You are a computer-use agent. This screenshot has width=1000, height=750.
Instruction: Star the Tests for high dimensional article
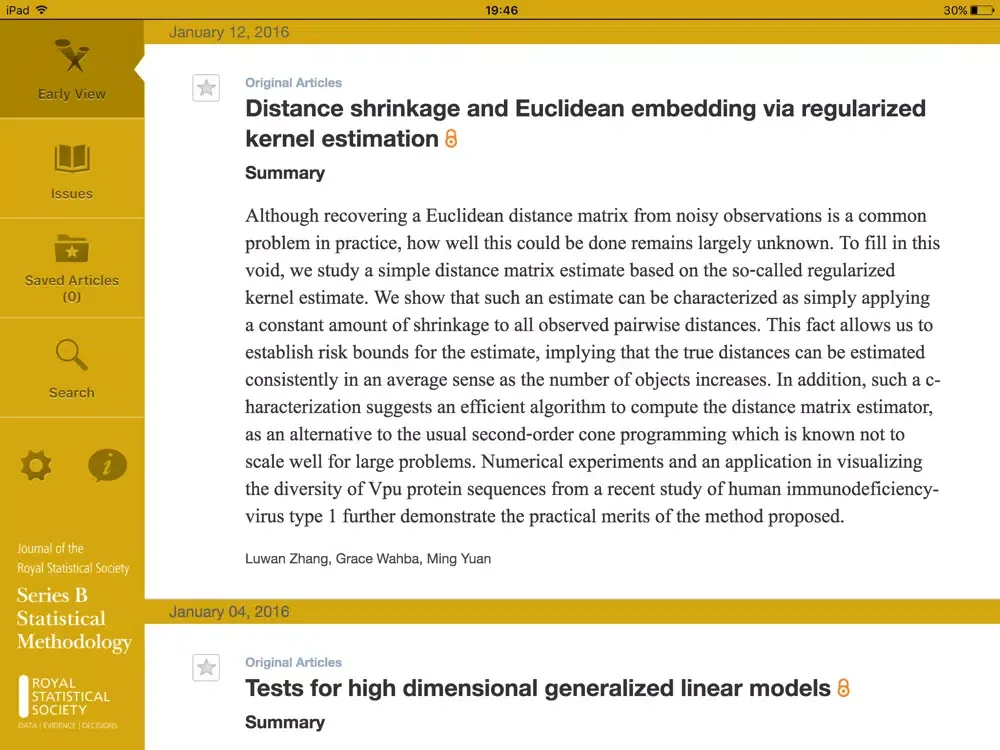[x=206, y=668]
